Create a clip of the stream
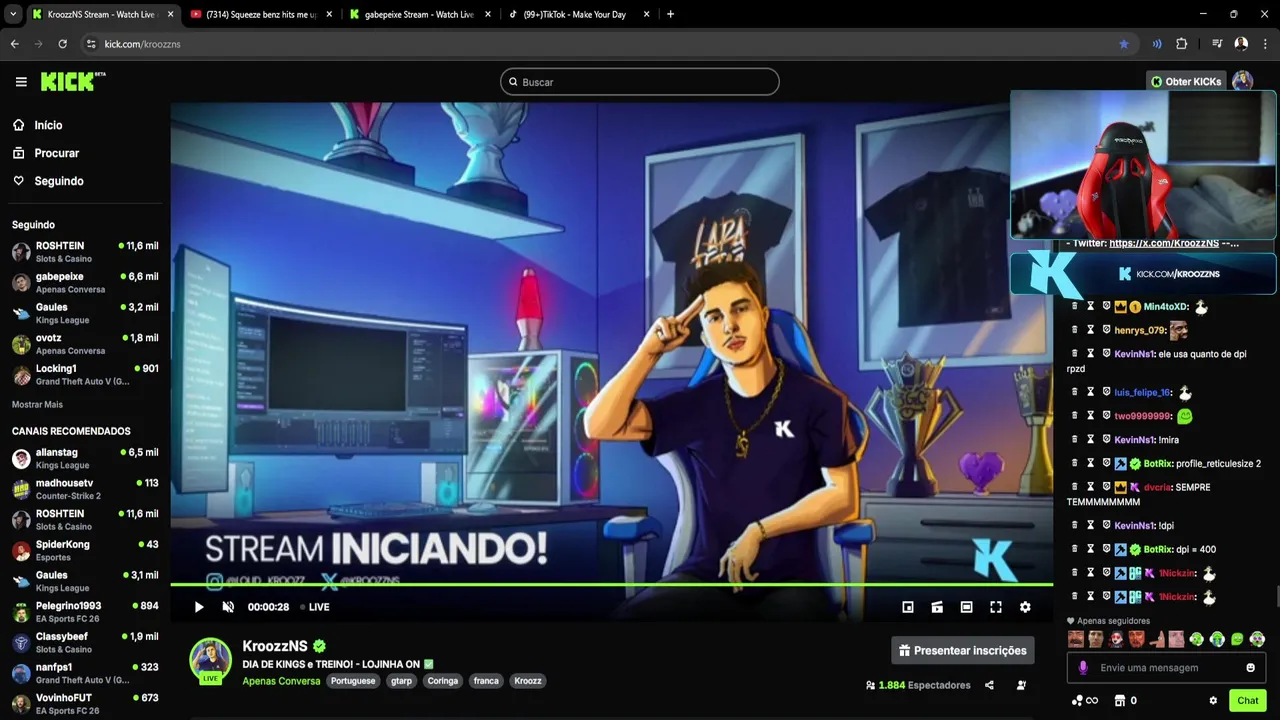Image resolution: width=1280 pixels, height=720 pixels. [937, 607]
